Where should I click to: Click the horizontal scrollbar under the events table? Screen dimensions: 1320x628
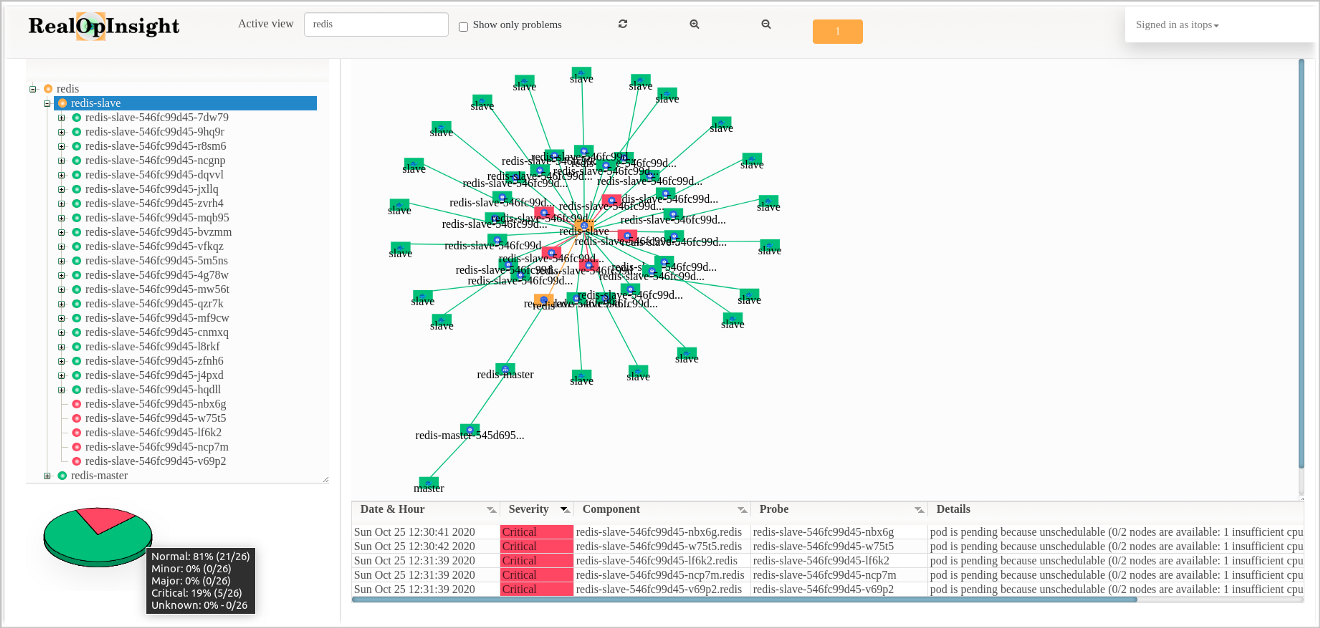tap(744, 599)
